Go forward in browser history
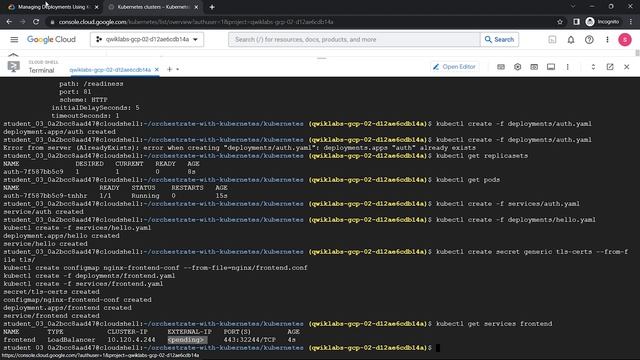The image size is (640, 360). point(23,22)
